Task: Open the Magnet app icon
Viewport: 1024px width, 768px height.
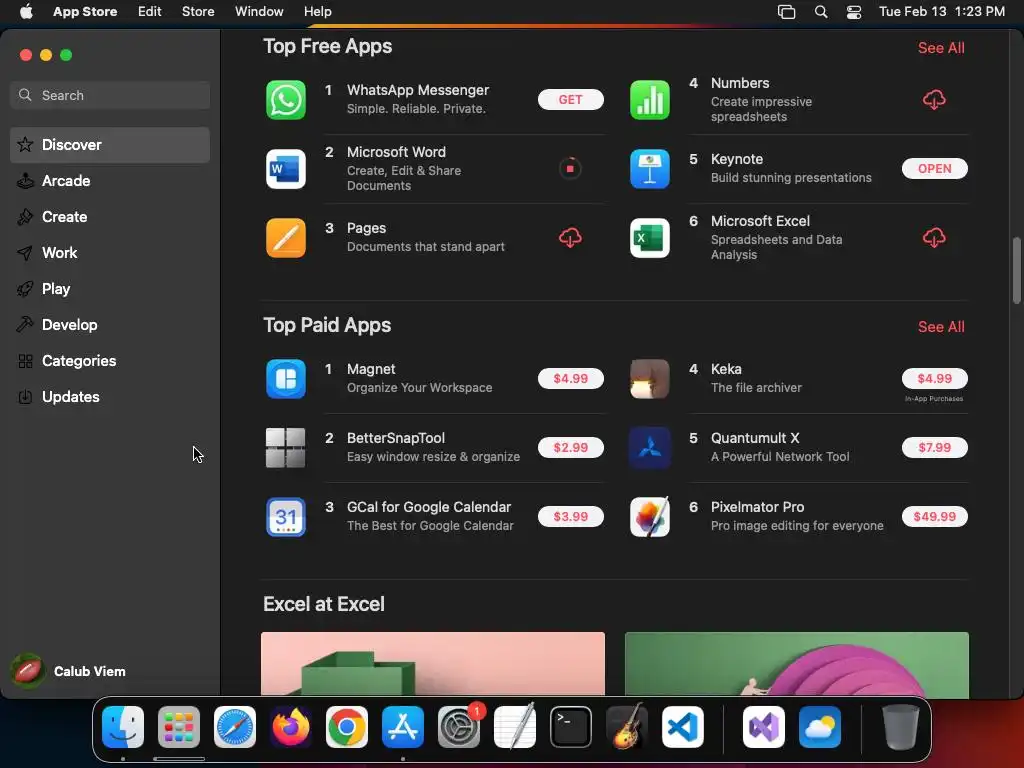Action: coord(285,379)
